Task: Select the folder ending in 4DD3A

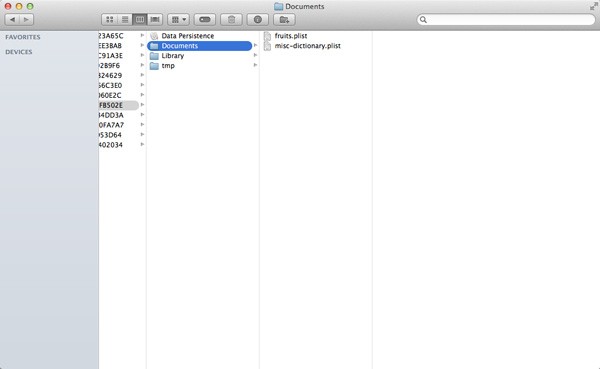Action: pyautogui.click(x=111, y=115)
